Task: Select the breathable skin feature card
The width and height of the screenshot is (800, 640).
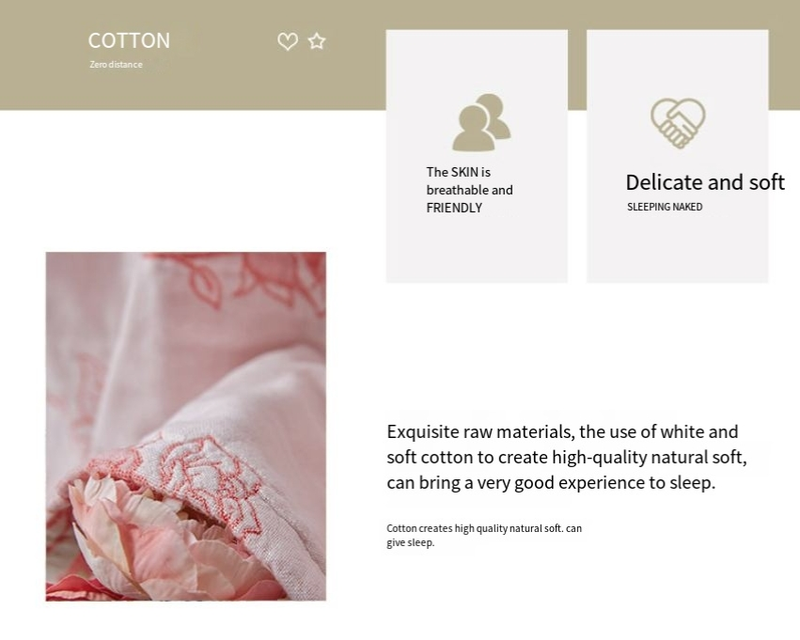Action: (x=477, y=156)
